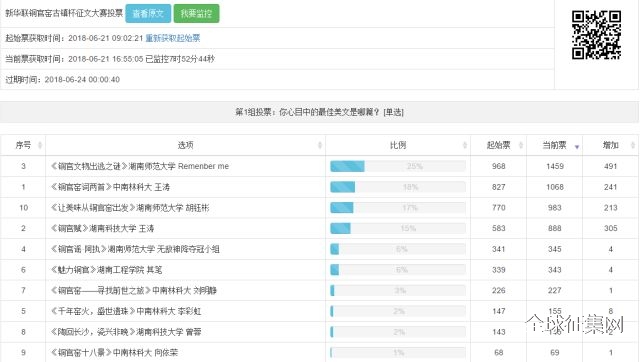This screenshot has height=362, width=640.
Task: Click the QR code image
Action: point(596,35)
